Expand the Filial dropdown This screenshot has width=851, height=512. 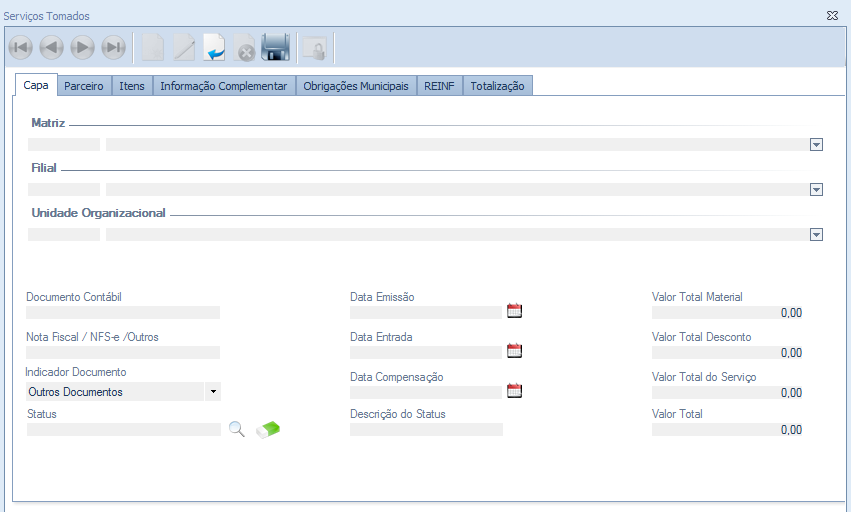tap(816, 190)
